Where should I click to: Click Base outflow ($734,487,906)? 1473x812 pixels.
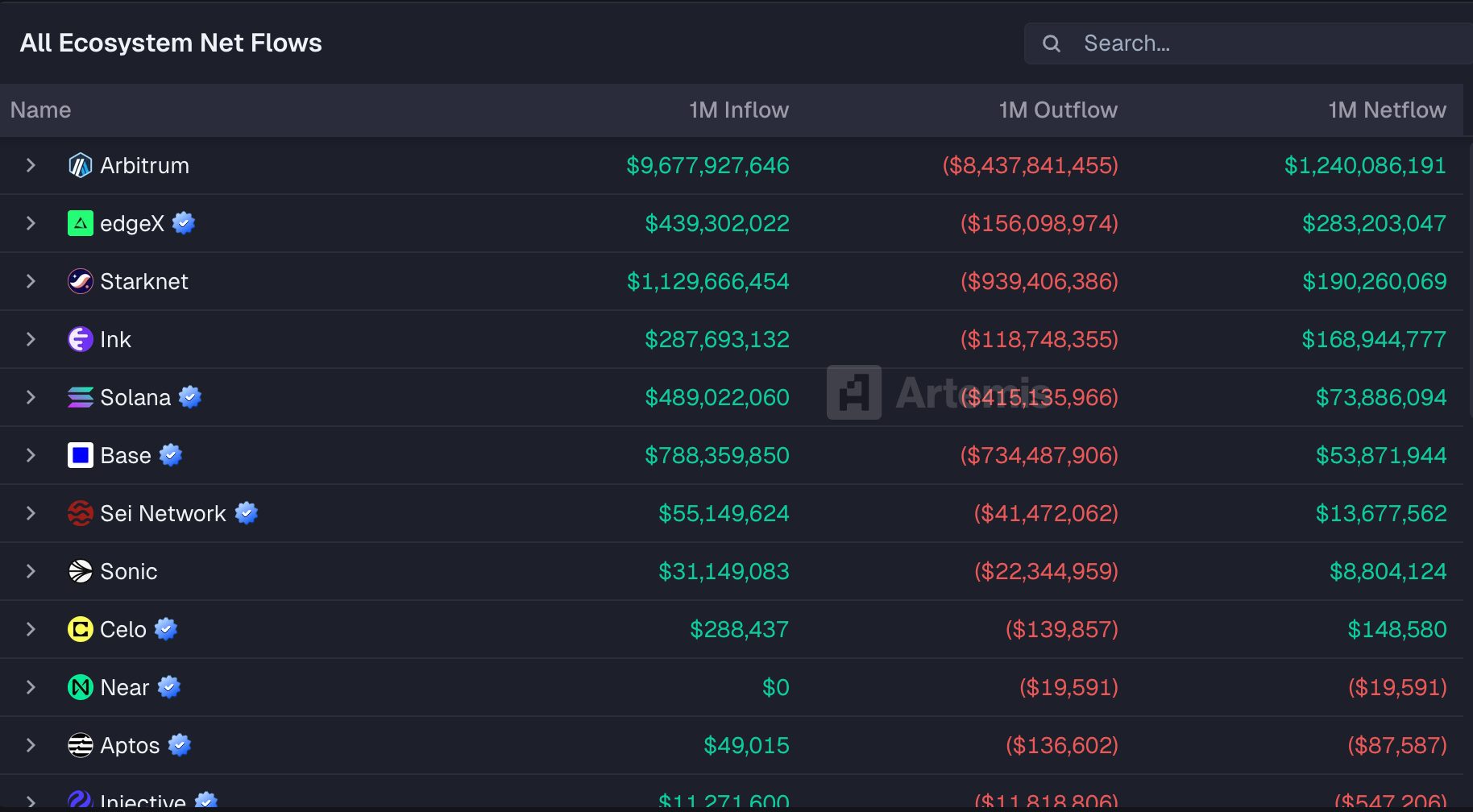[1039, 456]
